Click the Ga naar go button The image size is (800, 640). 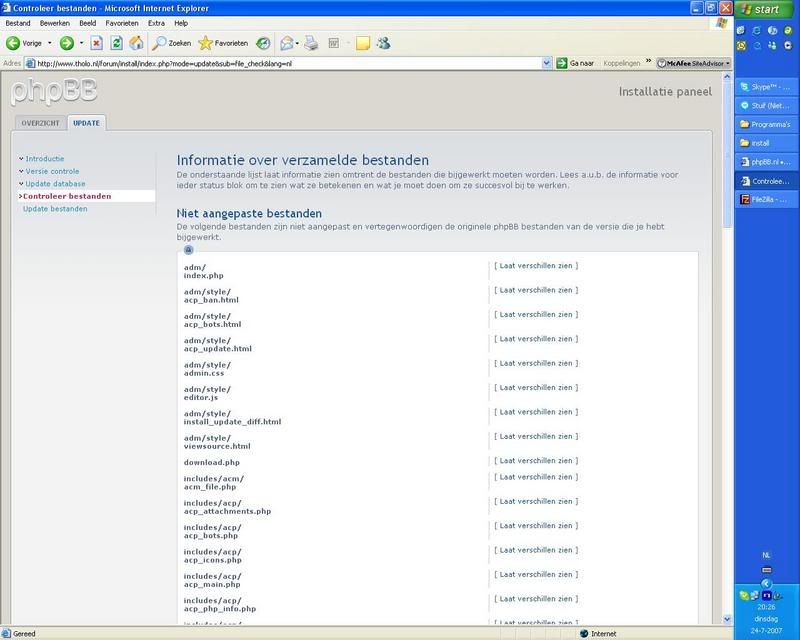[575, 63]
